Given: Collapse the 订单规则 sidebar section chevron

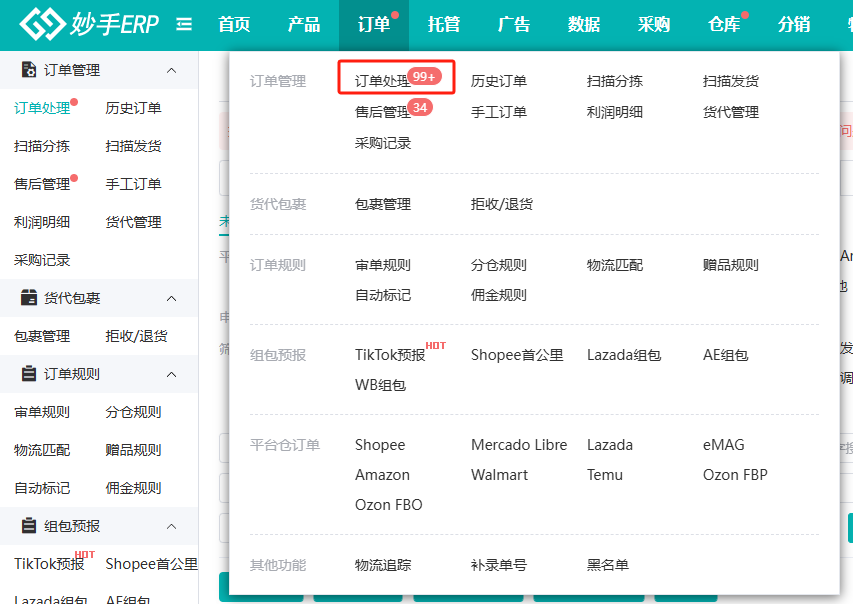Looking at the screenshot, I should 171,374.
